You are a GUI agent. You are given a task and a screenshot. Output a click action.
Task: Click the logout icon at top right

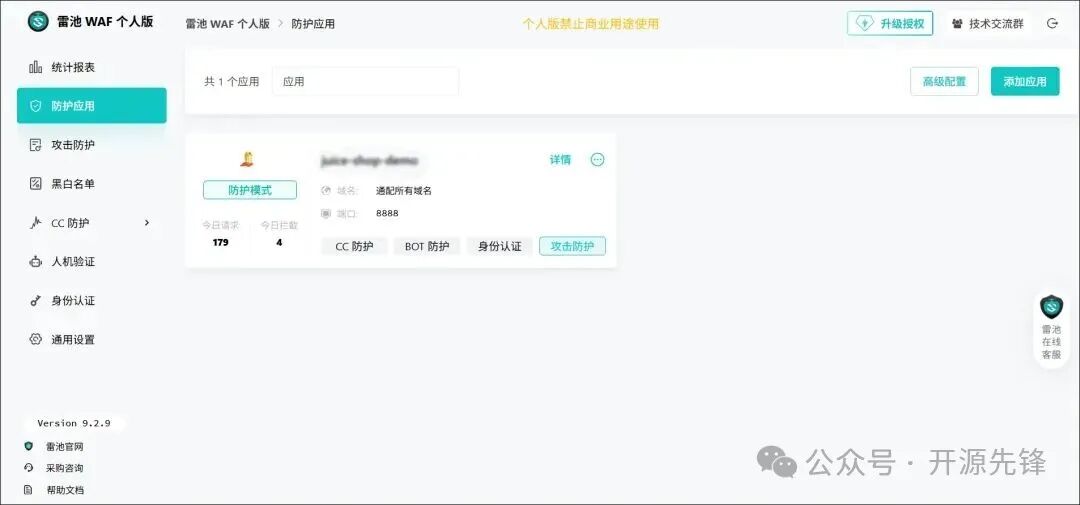tap(1052, 23)
